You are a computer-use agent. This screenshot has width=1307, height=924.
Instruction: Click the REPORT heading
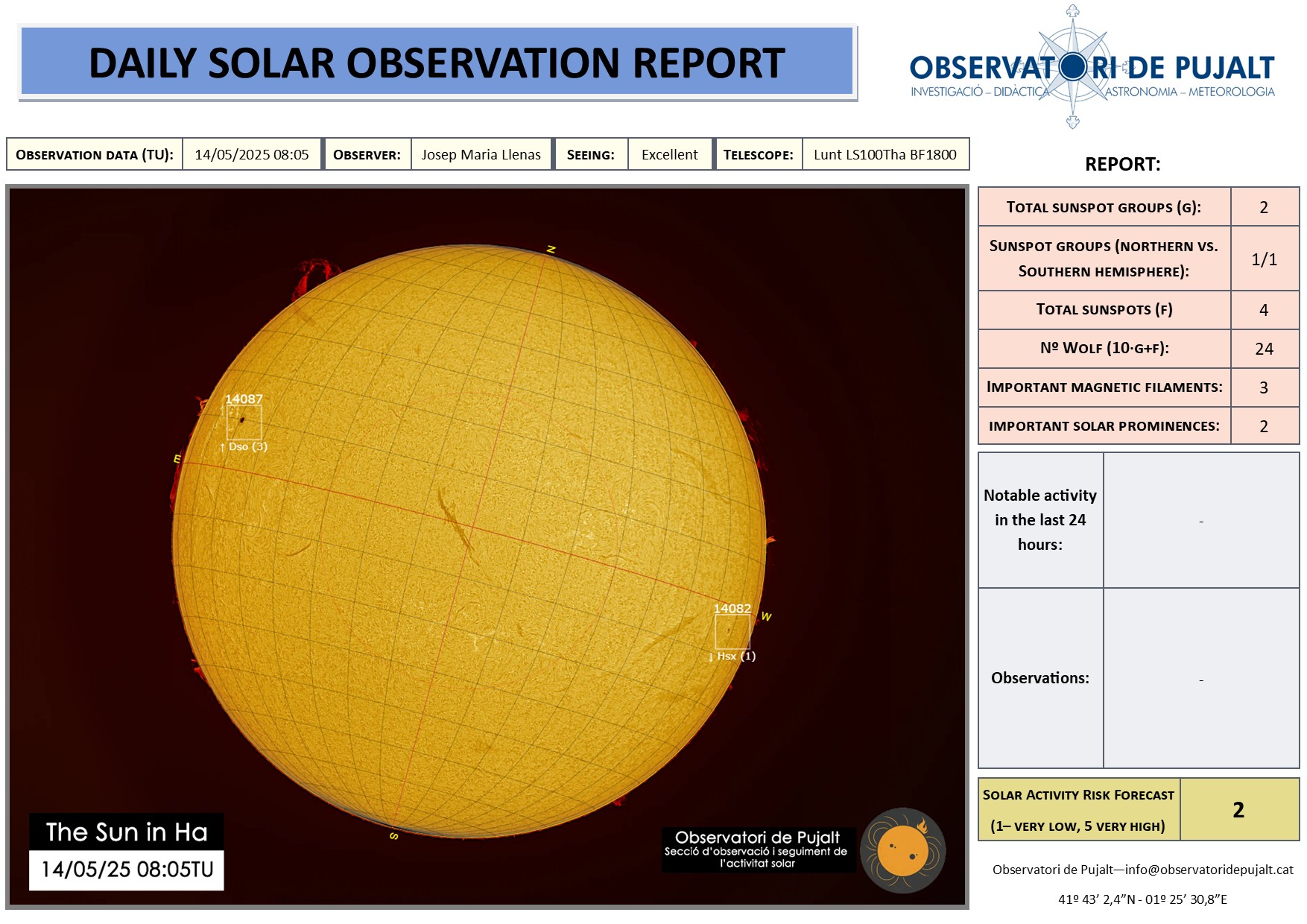(1122, 164)
